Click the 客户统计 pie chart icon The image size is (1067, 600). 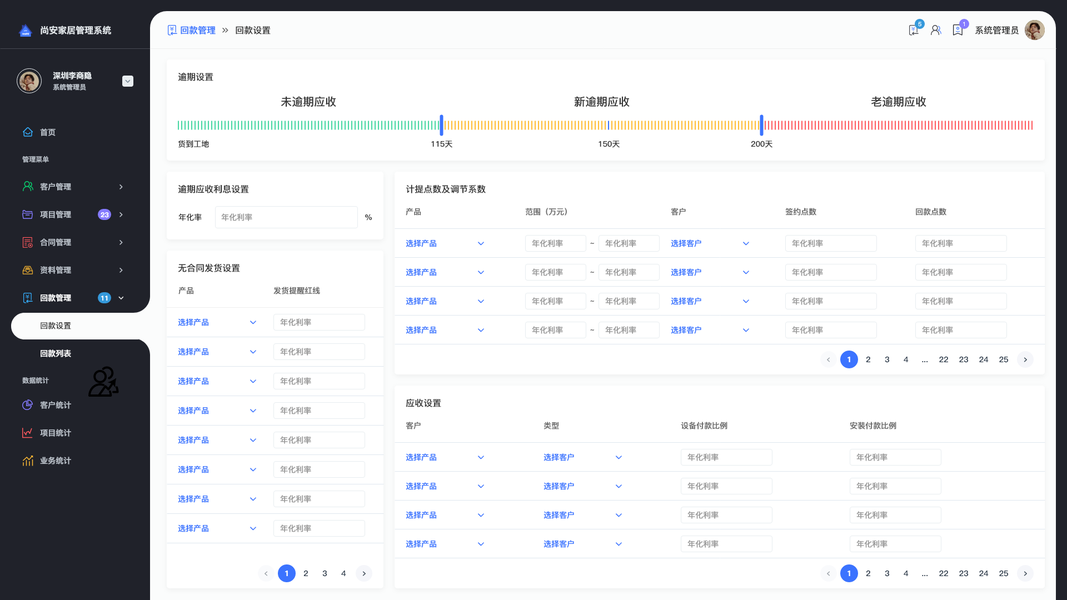click(27, 405)
